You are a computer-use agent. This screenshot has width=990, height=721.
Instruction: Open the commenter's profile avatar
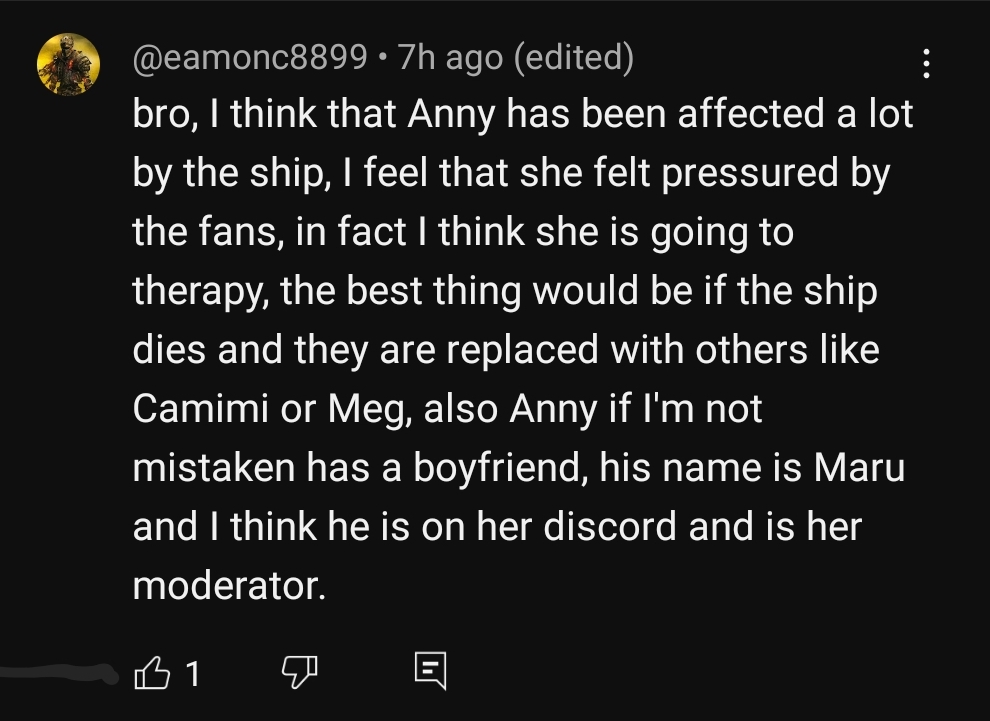[x=68, y=65]
